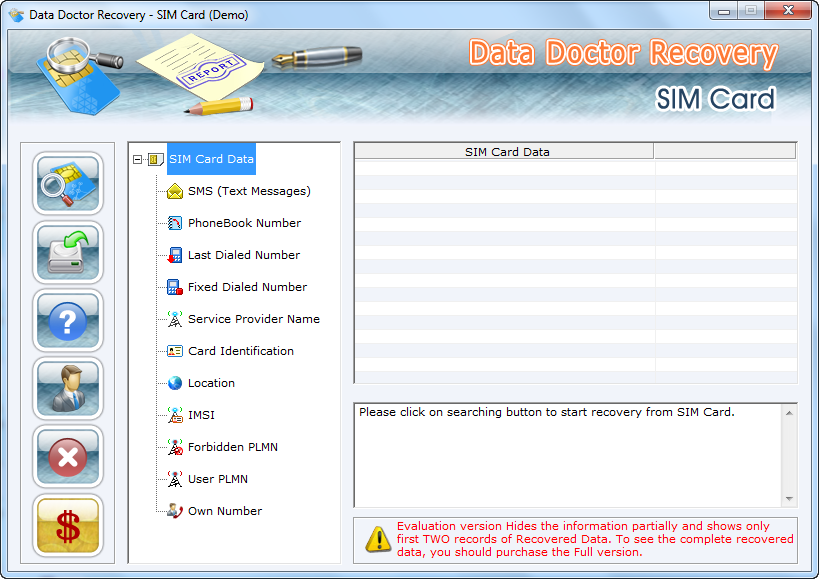Click the ID card icon for Card Identification

pyautogui.click(x=174, y=351)
